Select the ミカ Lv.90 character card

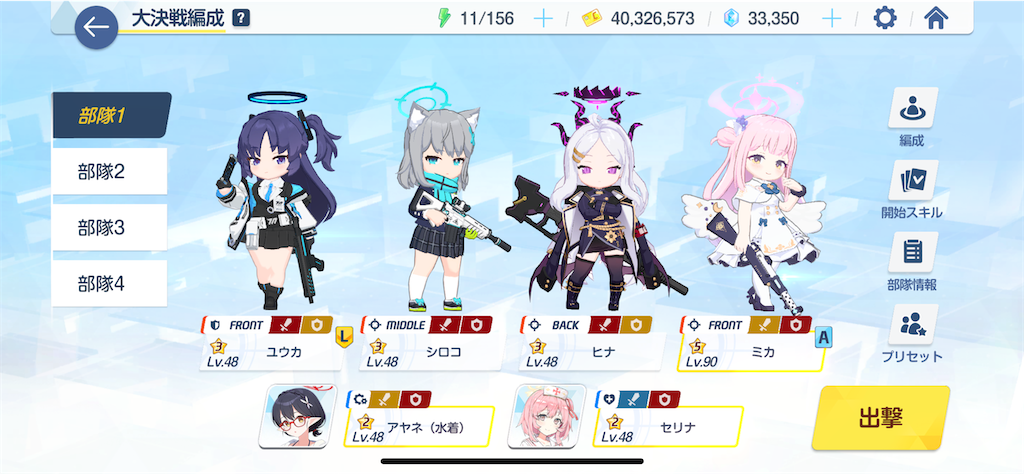(x=752, y=344)
